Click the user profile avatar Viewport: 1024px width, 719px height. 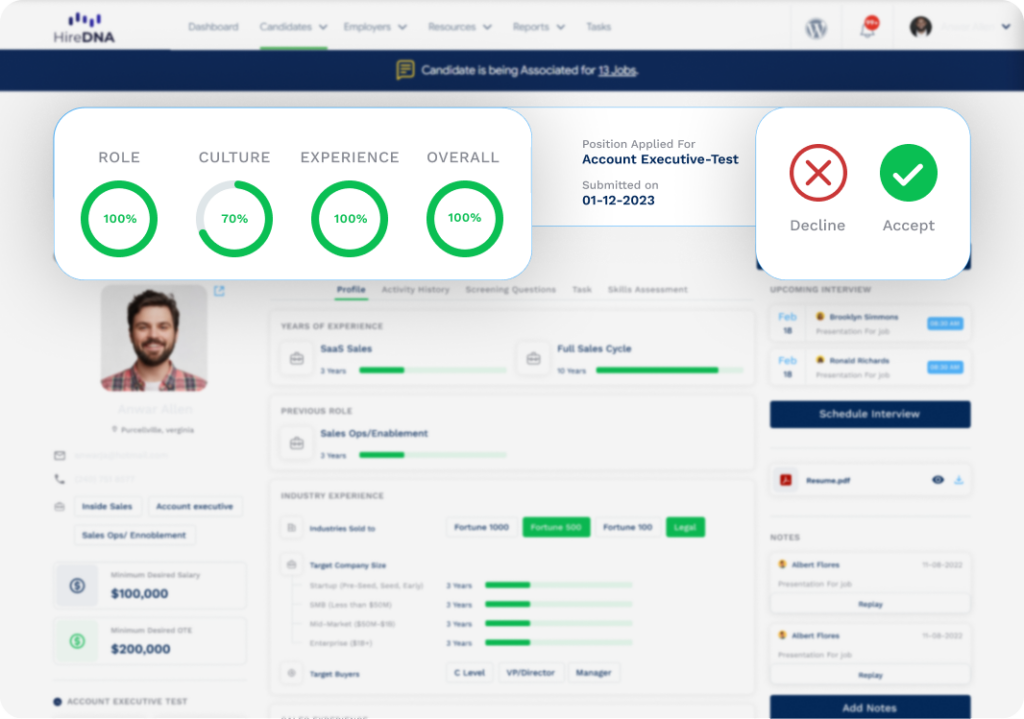point(921,27)
